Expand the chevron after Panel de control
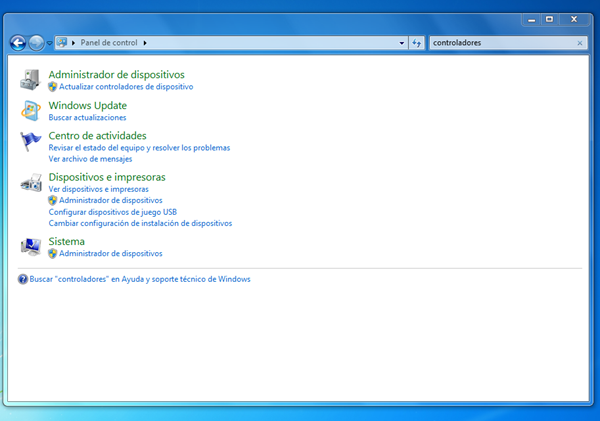This screenshot has width=600, height=421. pyautogui.click(x=145, y=43)
